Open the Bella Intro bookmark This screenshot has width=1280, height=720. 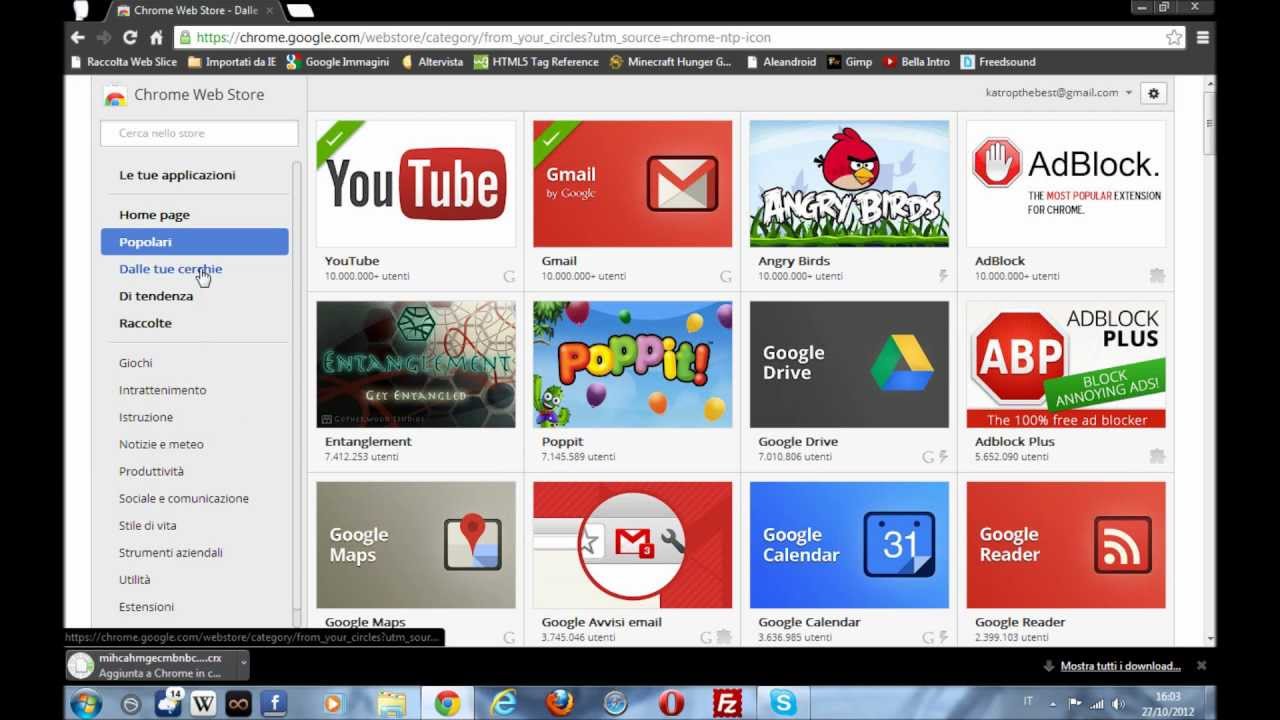[x=916, y=62]
